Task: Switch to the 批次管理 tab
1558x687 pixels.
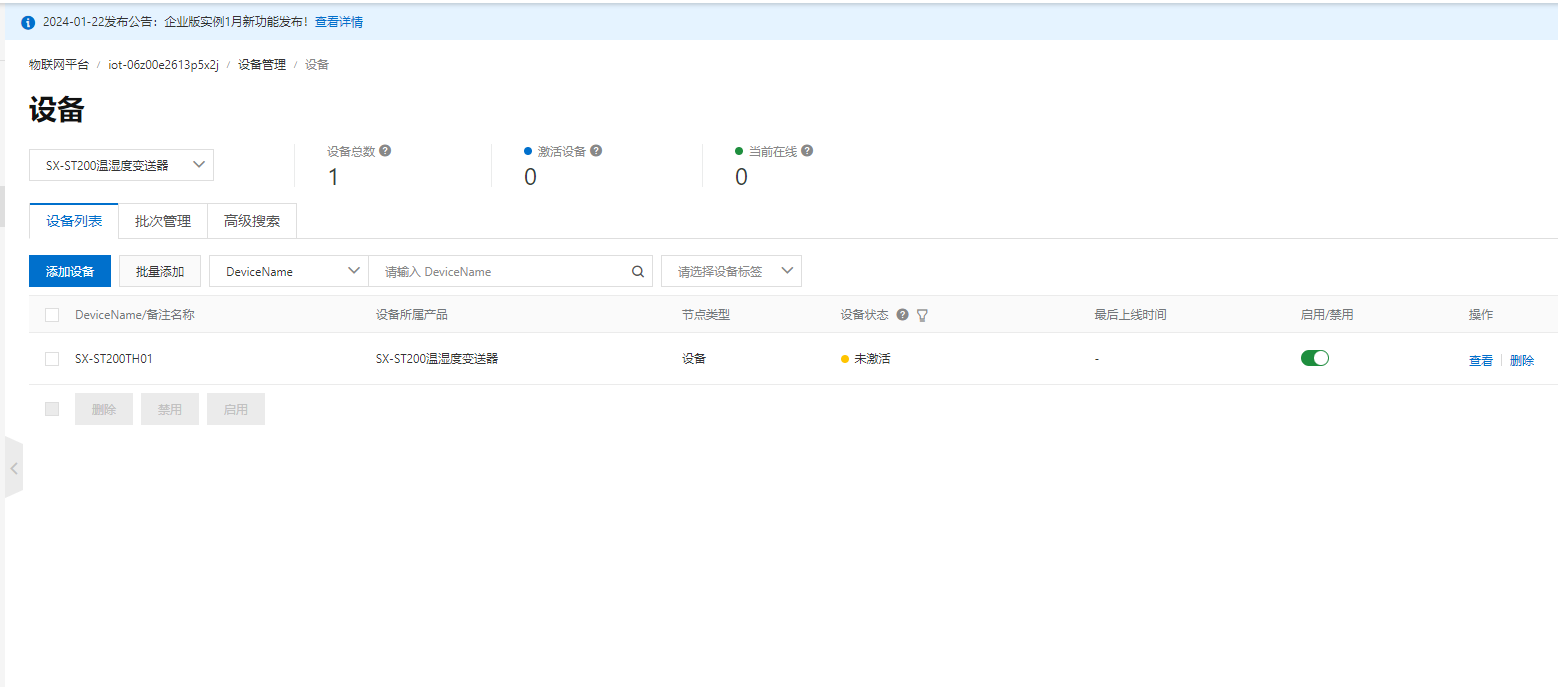Action: coord(163,221)
